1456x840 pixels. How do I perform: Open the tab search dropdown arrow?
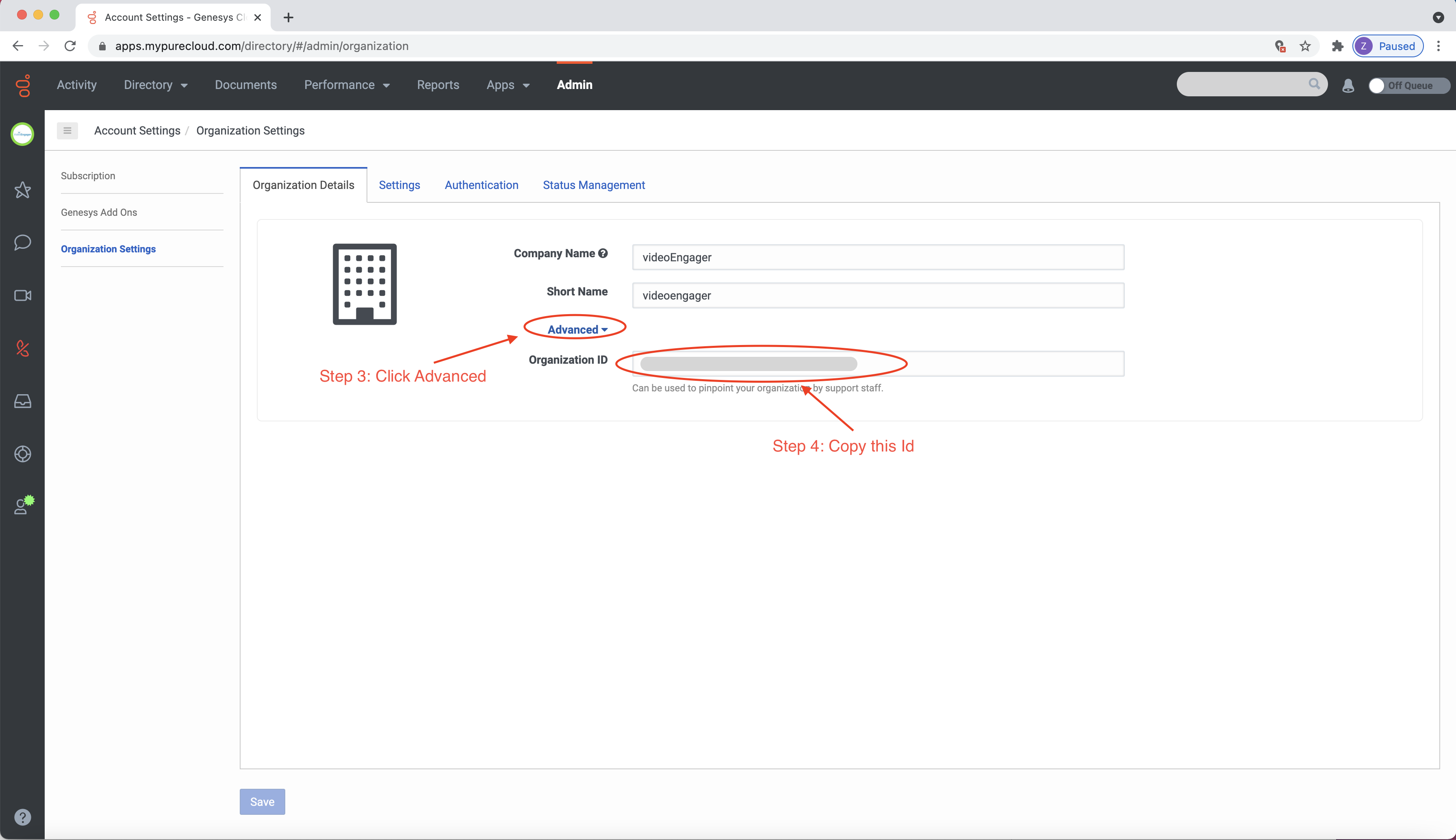click(x=1438, y=17)
